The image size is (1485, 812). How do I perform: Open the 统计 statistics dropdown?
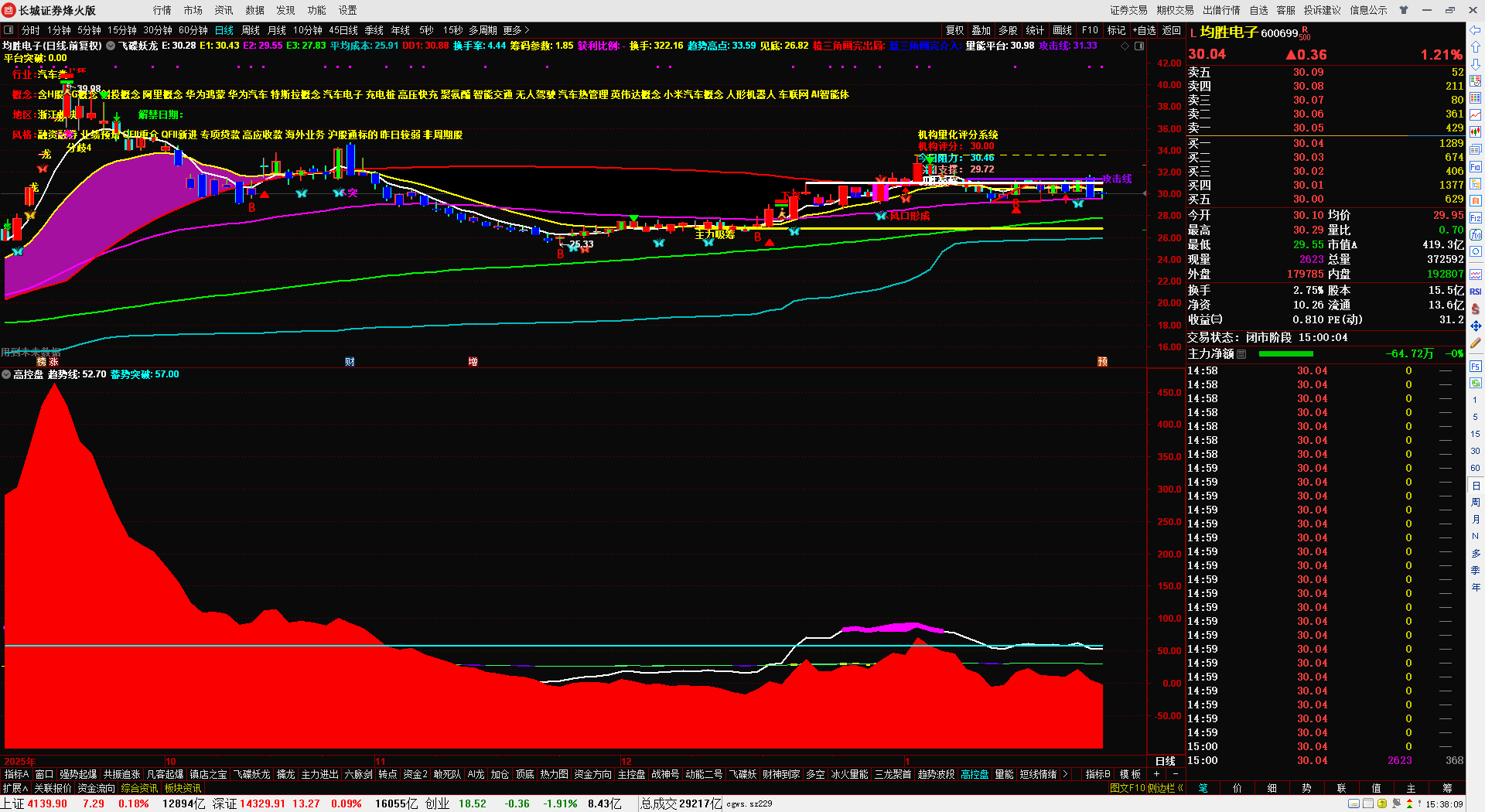pyautogui.click(x=1035, y=30)
